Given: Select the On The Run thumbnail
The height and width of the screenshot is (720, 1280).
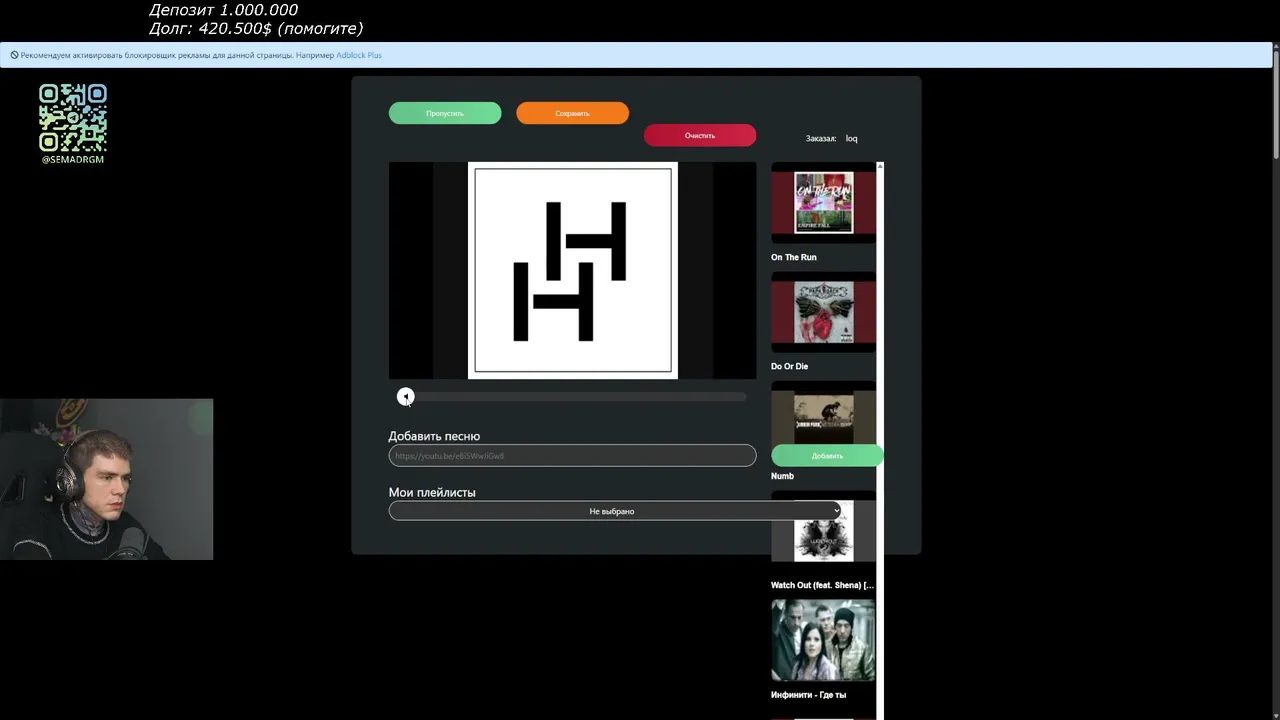Looking at the screenshot, I should tap(823, 203).
